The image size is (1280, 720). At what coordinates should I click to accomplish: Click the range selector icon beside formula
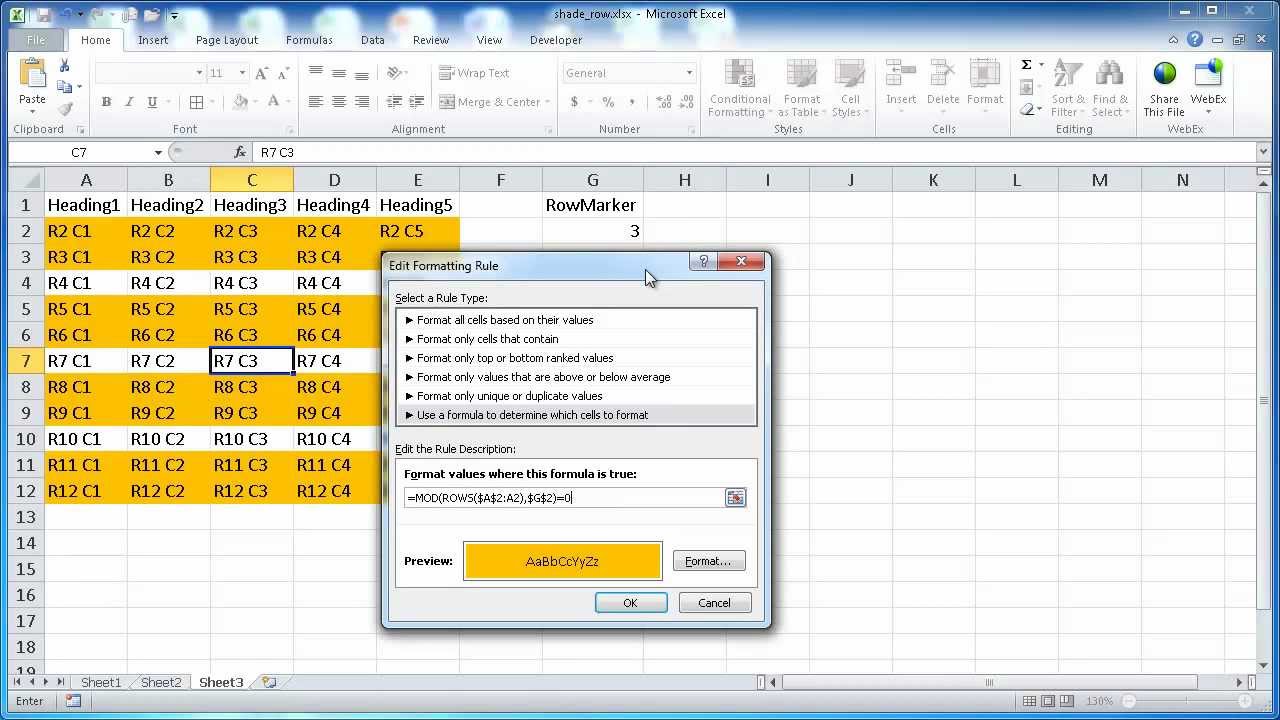pyautogui.click(x=735, y=498)
